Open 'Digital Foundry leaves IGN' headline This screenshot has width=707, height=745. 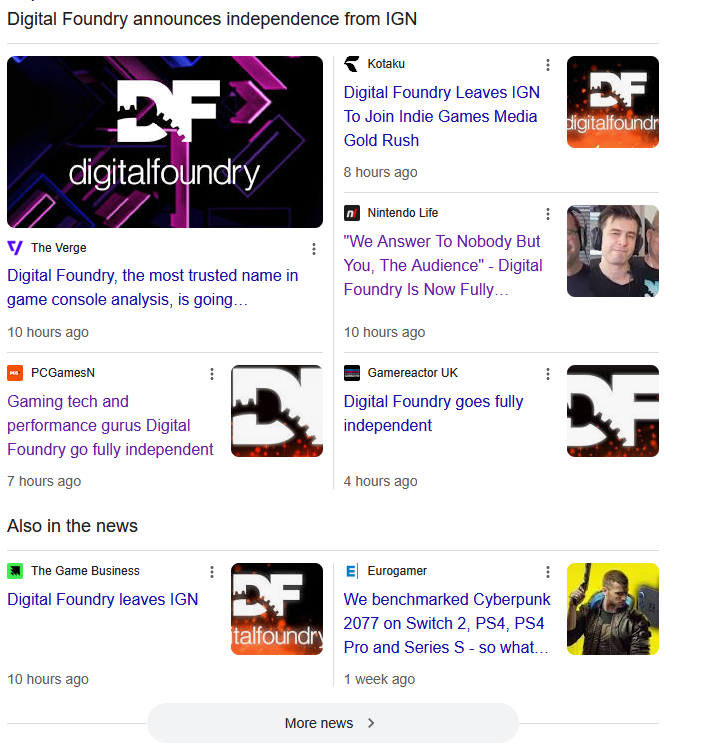(x=103, y=600)
